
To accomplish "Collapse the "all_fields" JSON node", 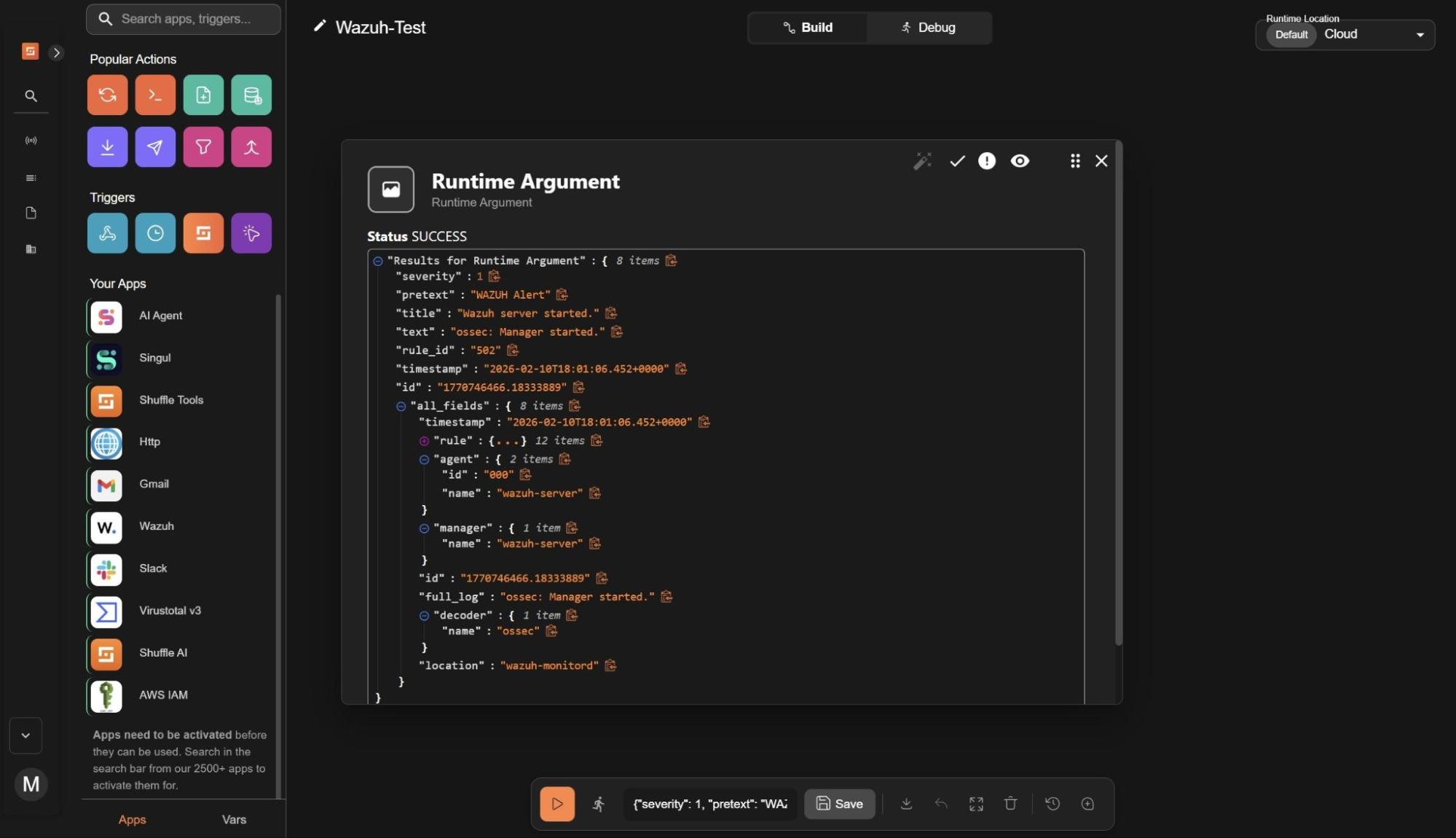I will click(401, 407).
